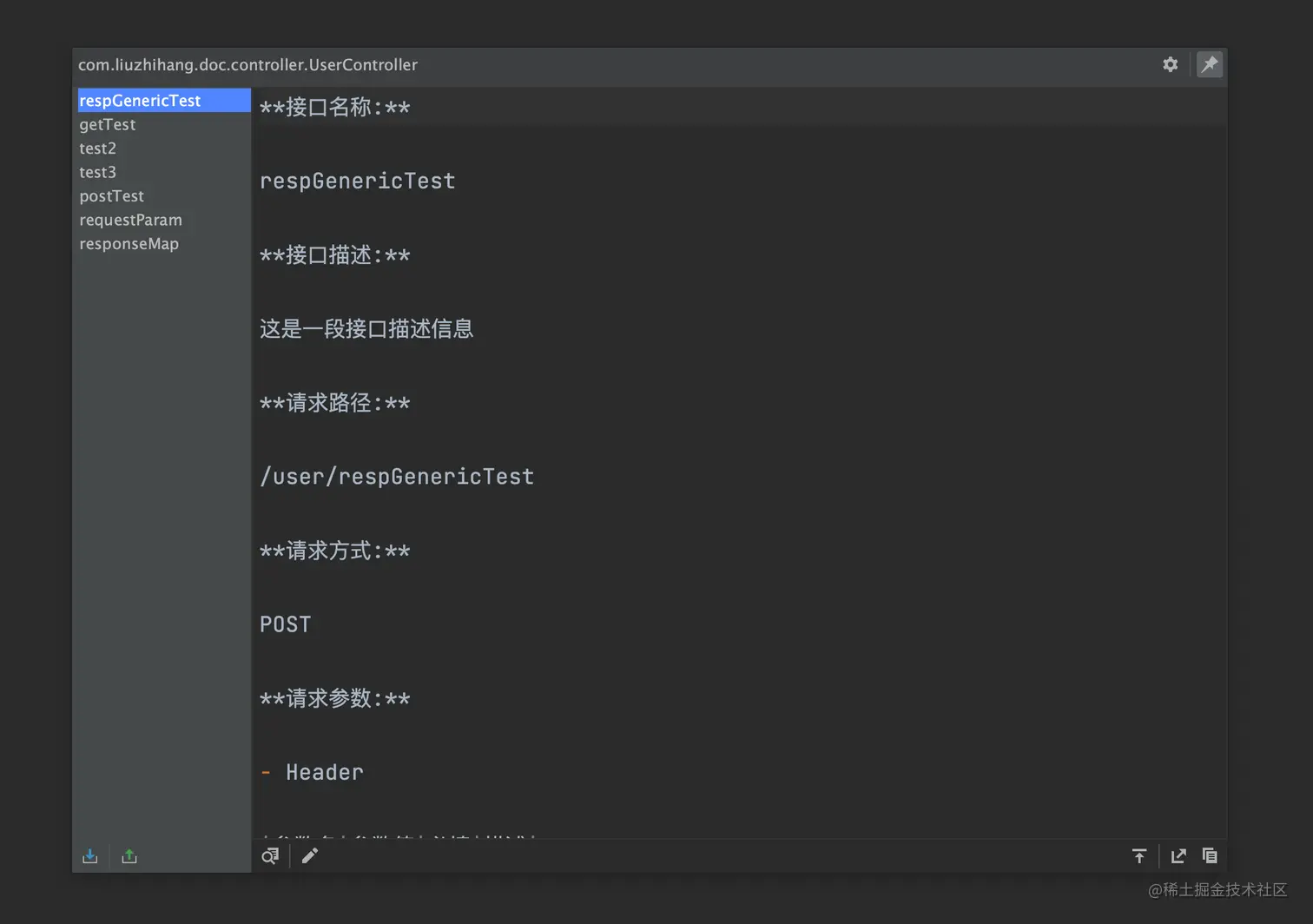Select requestParam in the method list

click(x=164, y=220)
